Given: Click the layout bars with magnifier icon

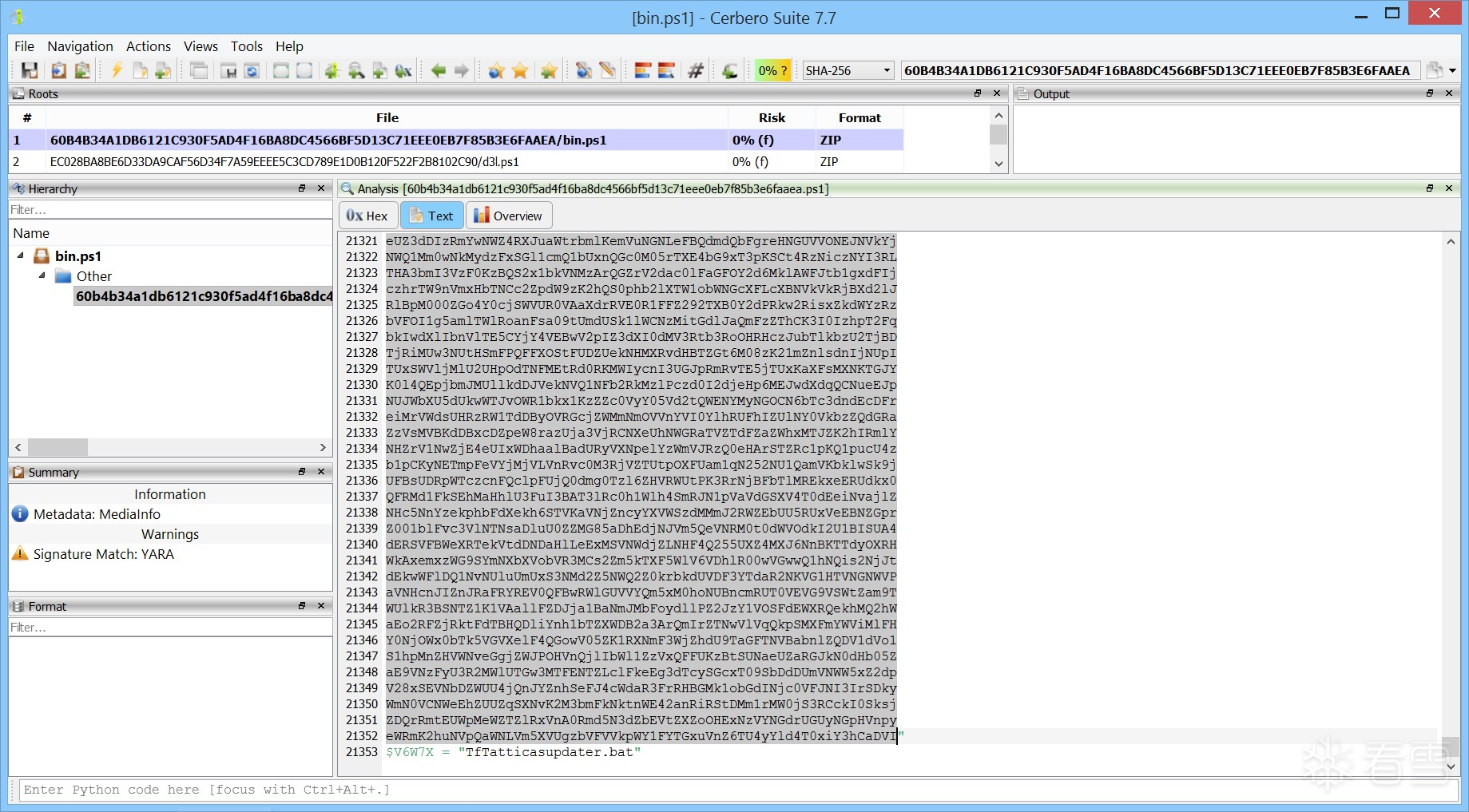Looking at the screenshot, I should click(666, 70).
